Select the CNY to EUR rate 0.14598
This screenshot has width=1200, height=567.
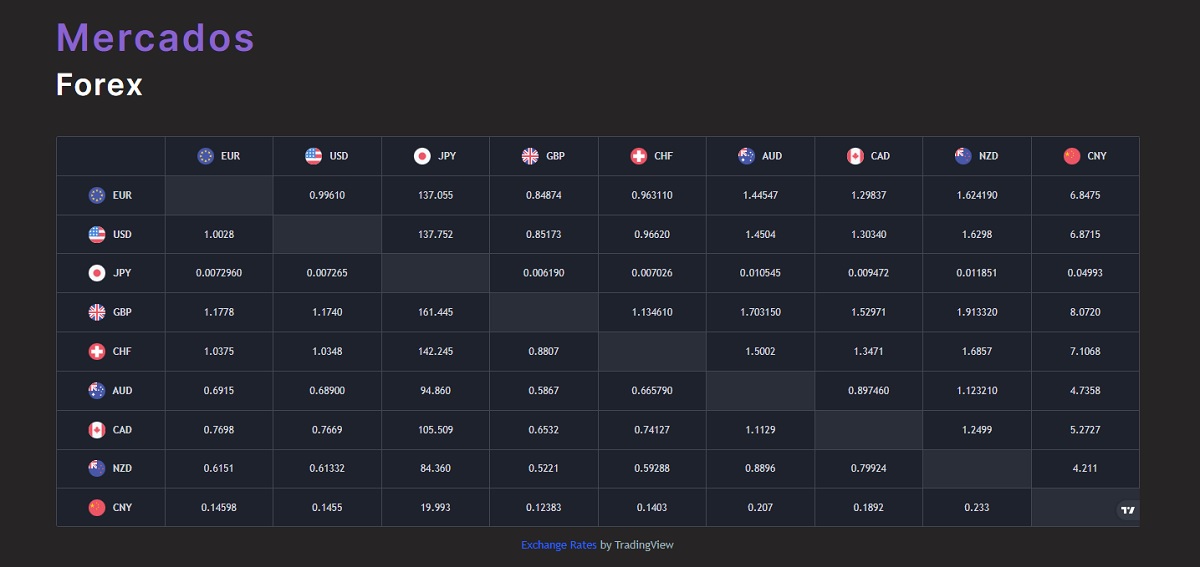tap(219, 507)
